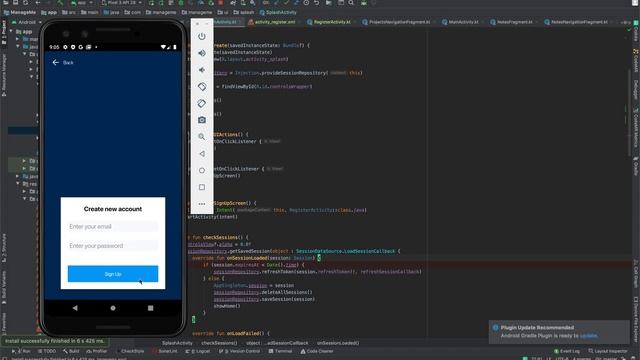Open the Pixel 3 API device dropdown
This screenshot has width=640, height=360.
click(121, 2)
